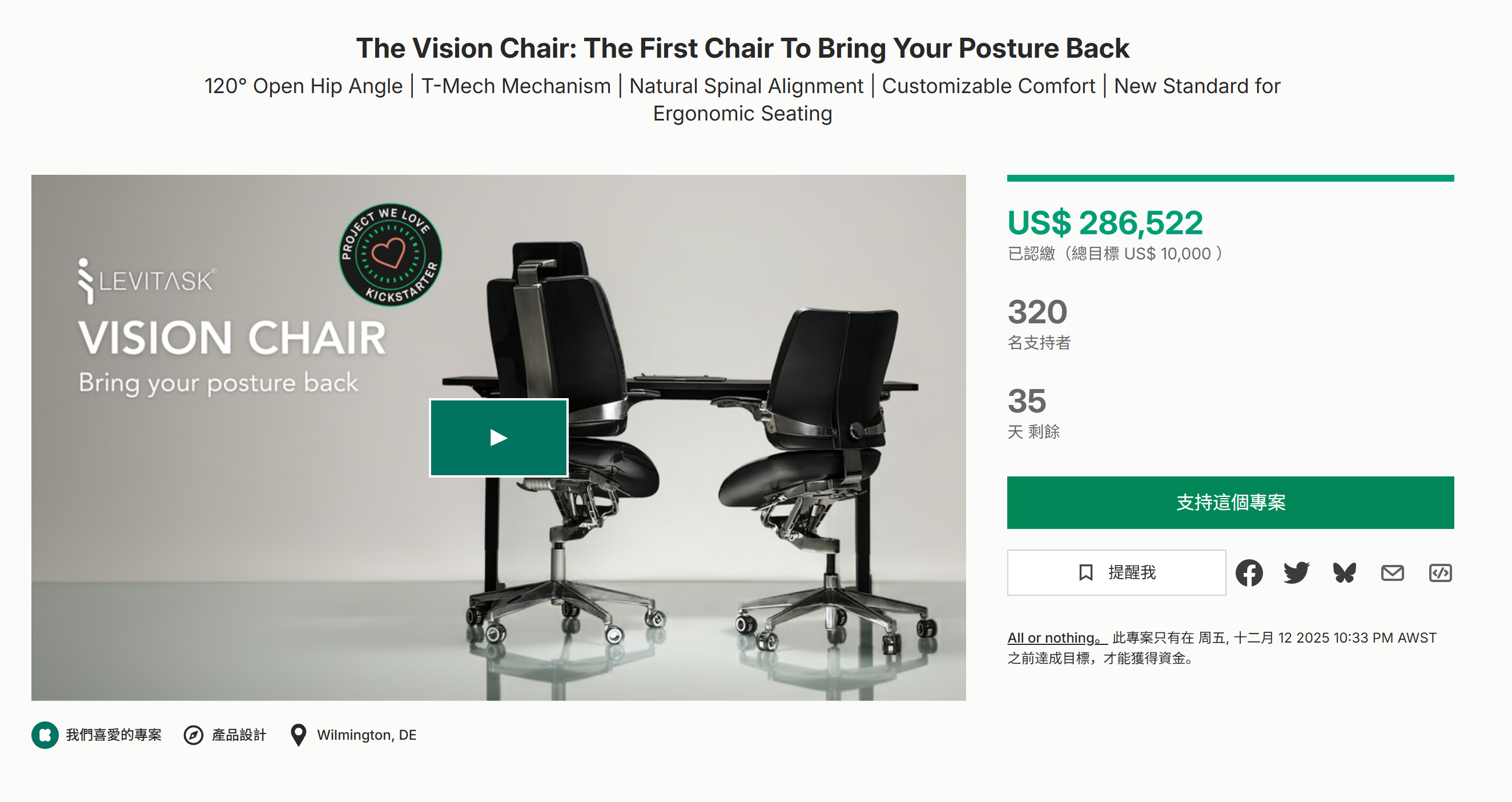The image size is (1512, 802).
Task: Click the US$ 286,522 pledged amount
Action: (1105, 223)
